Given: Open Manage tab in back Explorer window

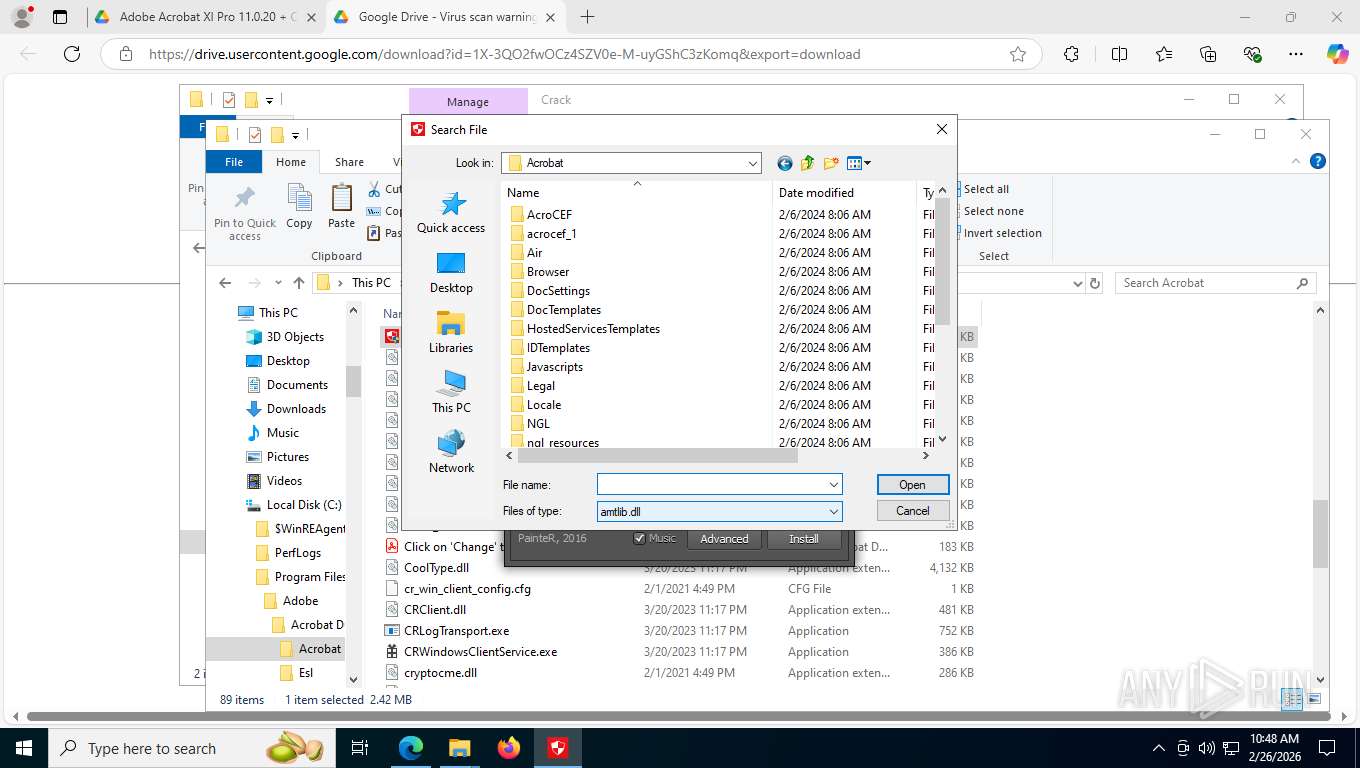Looking at the screenshot, I should 468,101.
